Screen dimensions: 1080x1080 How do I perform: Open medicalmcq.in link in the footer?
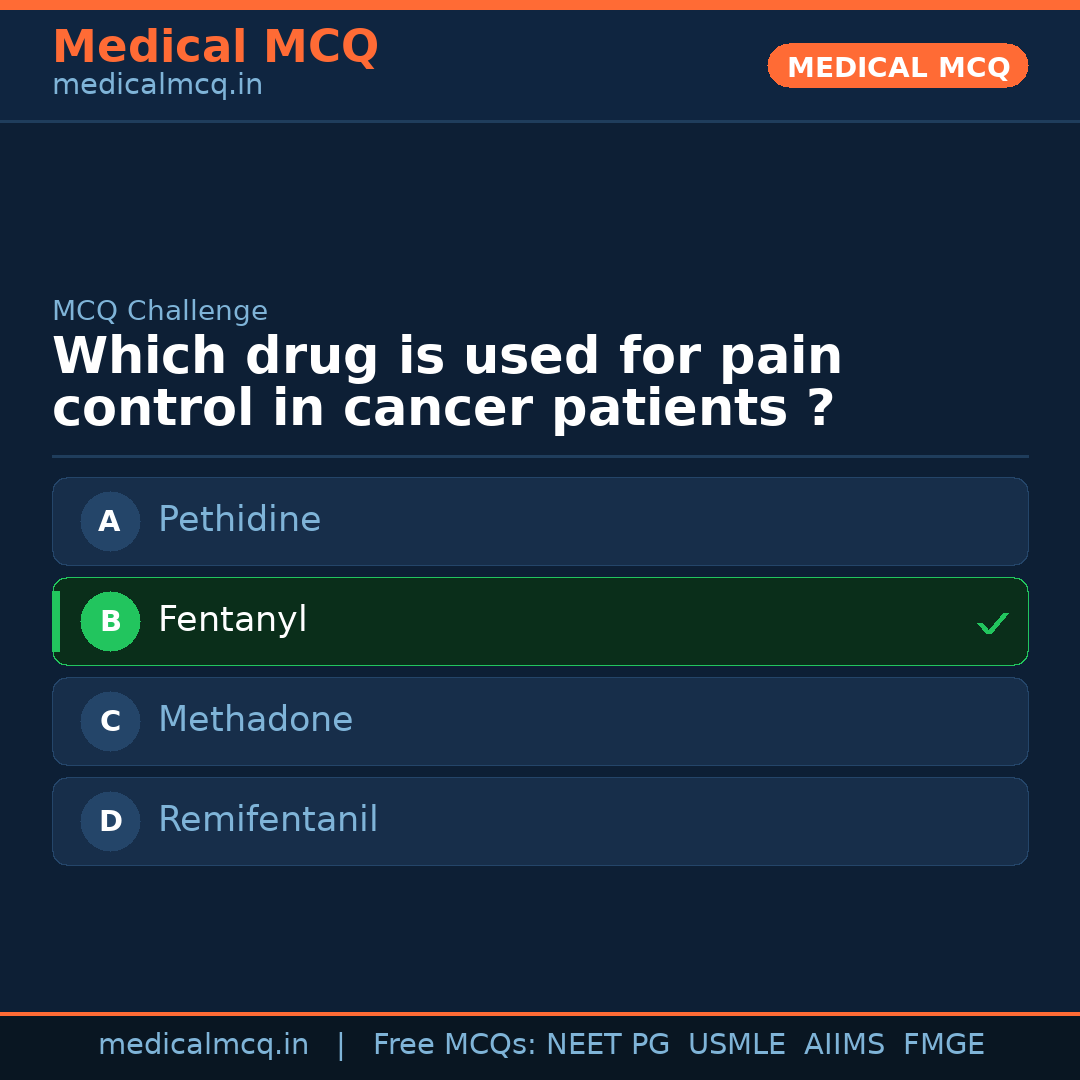pos(203,1045)
